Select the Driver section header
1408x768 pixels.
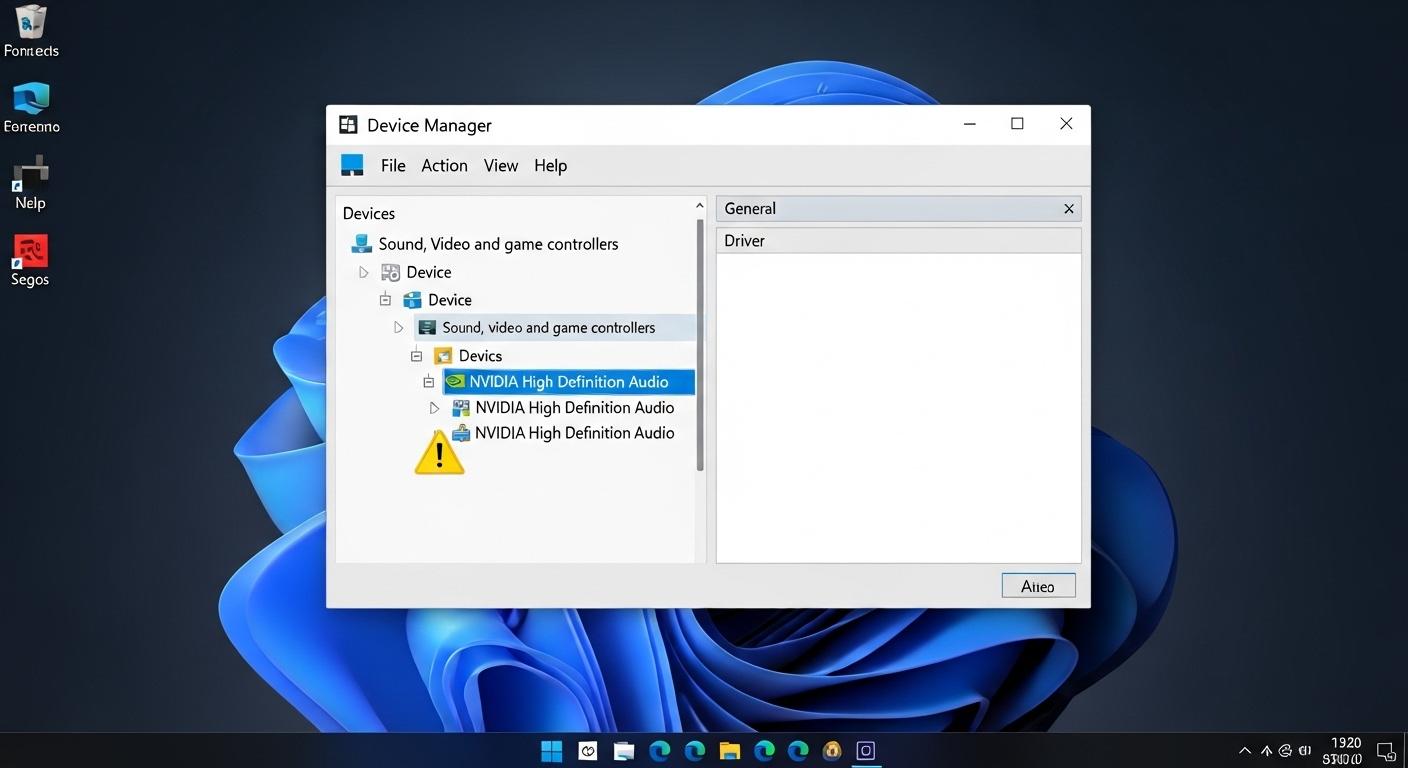pyautogui.click(x=745, y=240)
